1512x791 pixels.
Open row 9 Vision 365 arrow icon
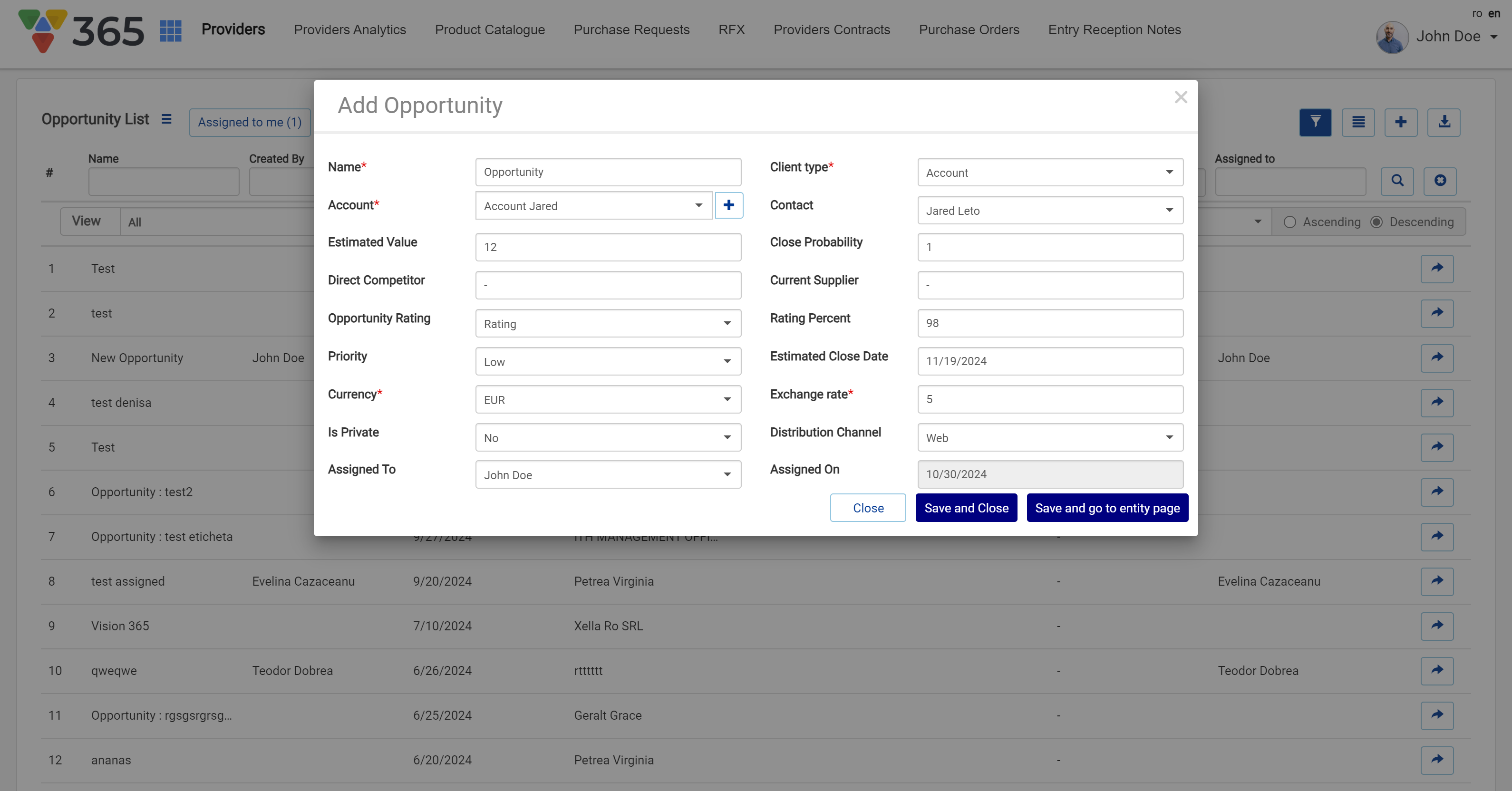tap(1436, 626)
